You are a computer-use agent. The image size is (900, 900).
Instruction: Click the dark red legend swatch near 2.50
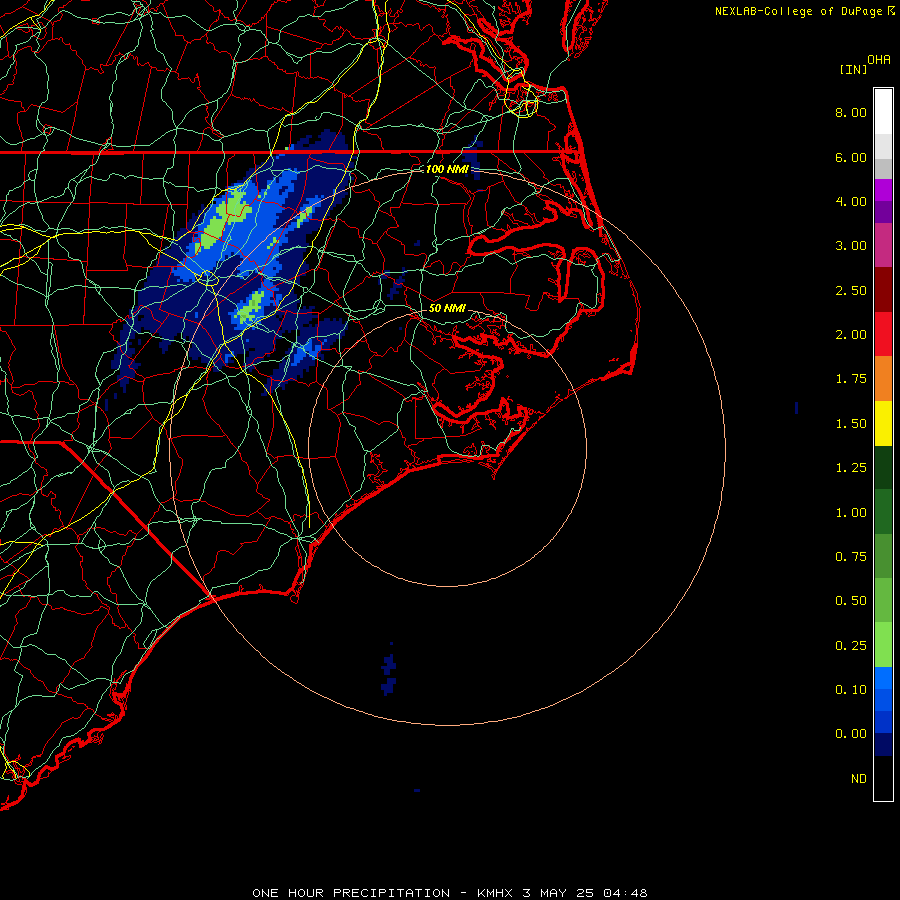tap(883, 290)
